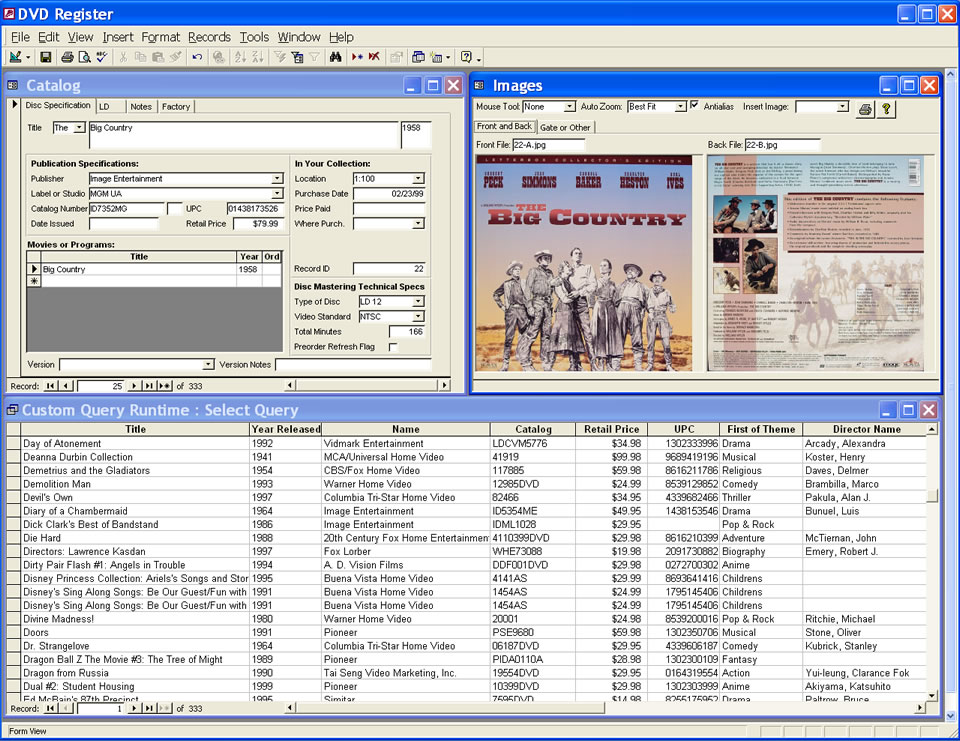Open Print Preview from the toolbar
960x741 pixels.
(84, 58)
